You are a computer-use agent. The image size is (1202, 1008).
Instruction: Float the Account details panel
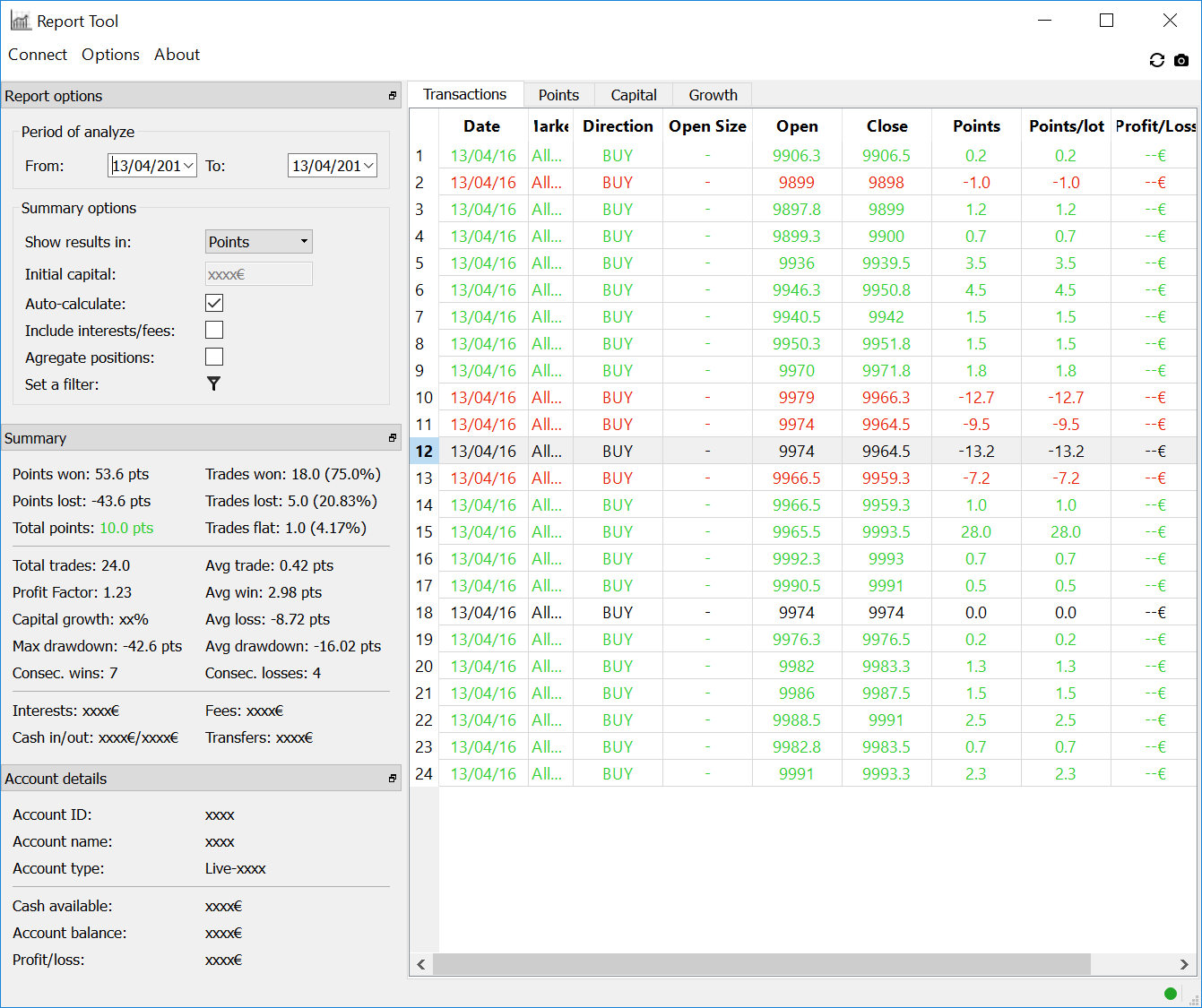[392, 779]
